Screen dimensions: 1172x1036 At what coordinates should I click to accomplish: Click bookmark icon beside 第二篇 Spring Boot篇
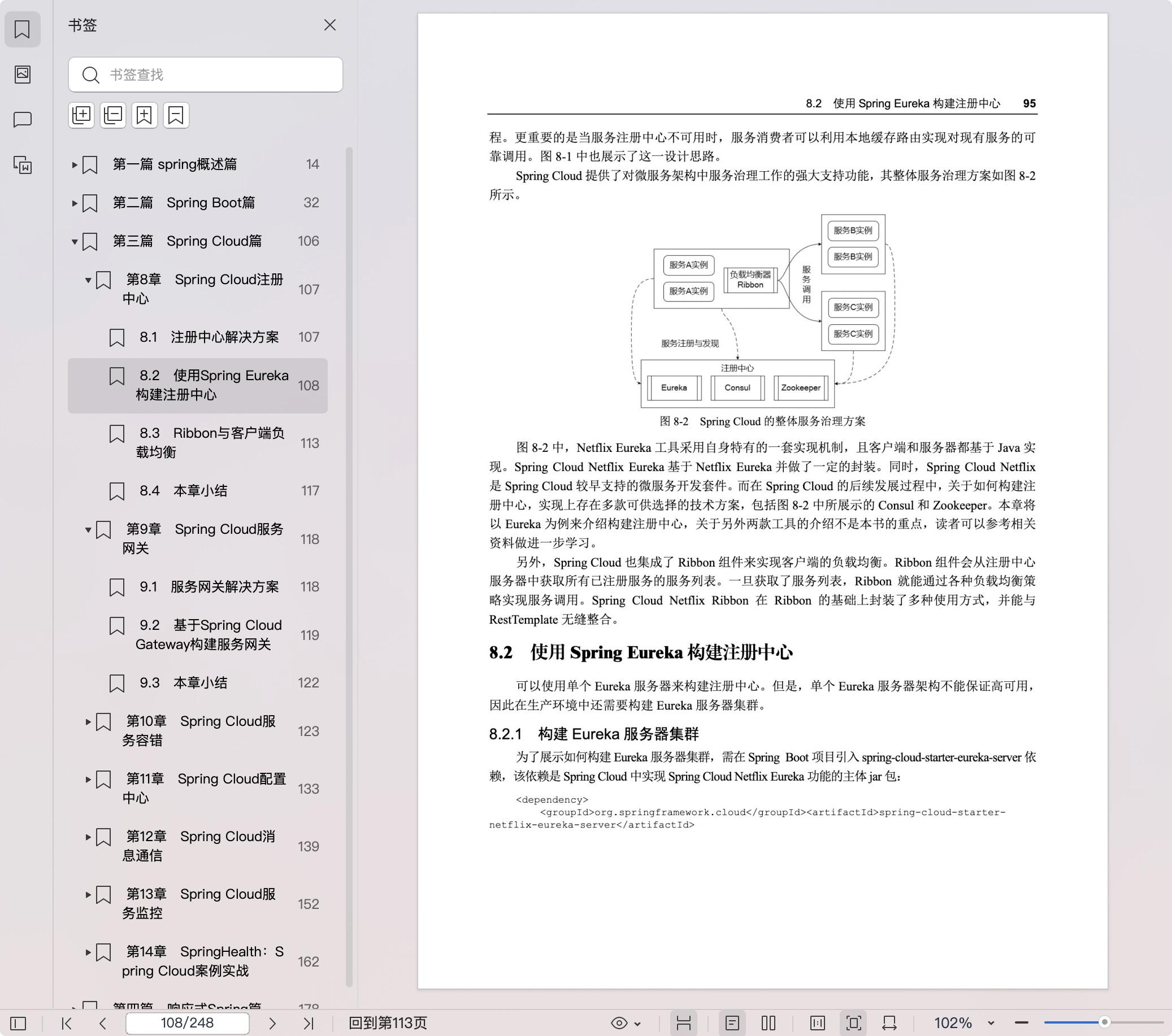click(89, 203)
